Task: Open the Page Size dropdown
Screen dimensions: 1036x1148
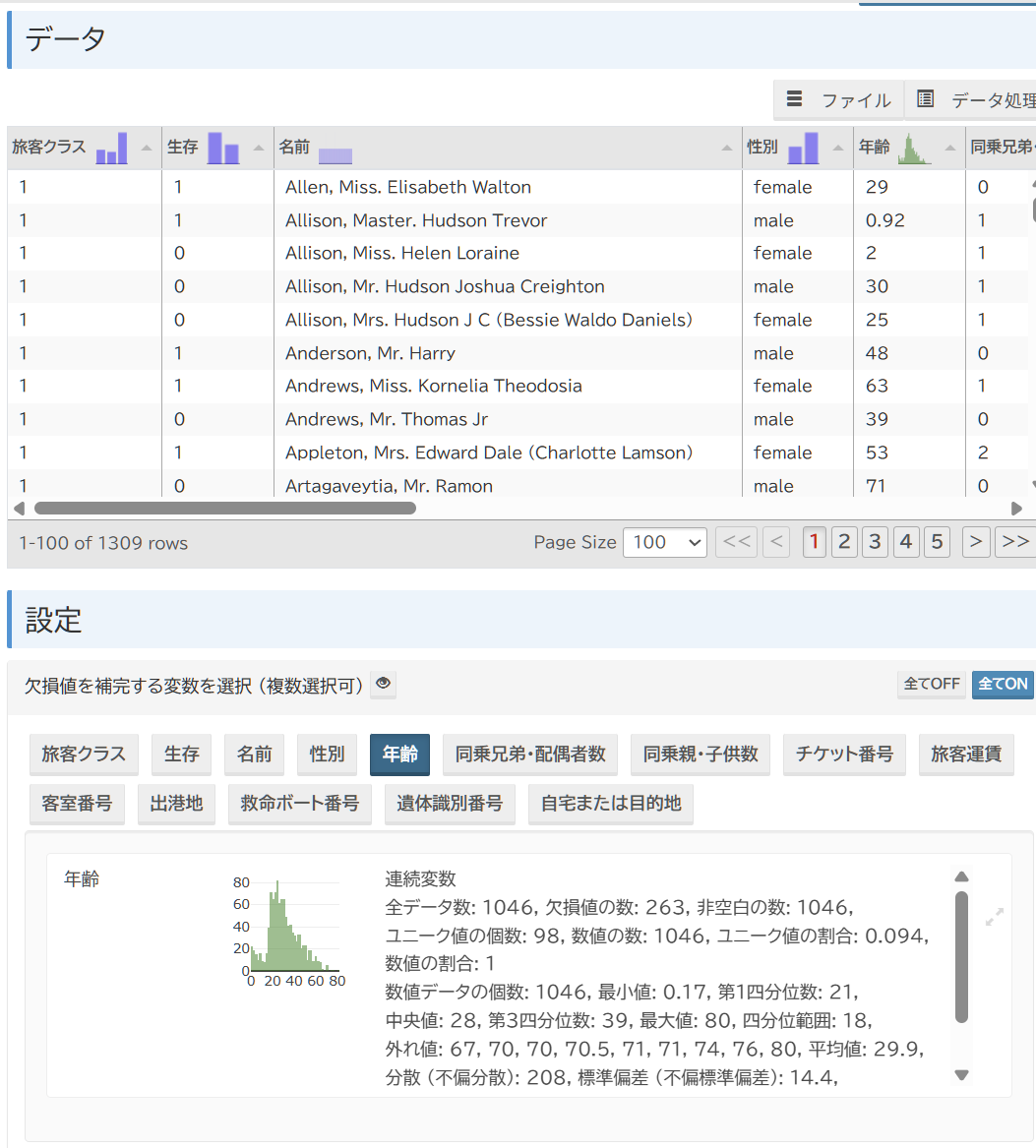Action: (x=664, y=542)
